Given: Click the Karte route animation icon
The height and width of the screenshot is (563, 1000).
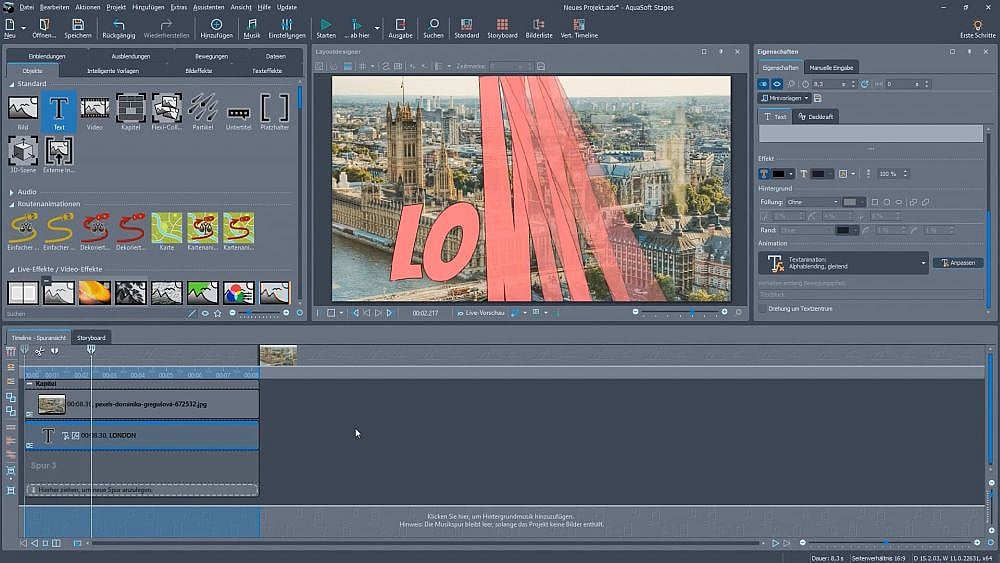Looking at the screenshot, I should [x=167, y=229].
